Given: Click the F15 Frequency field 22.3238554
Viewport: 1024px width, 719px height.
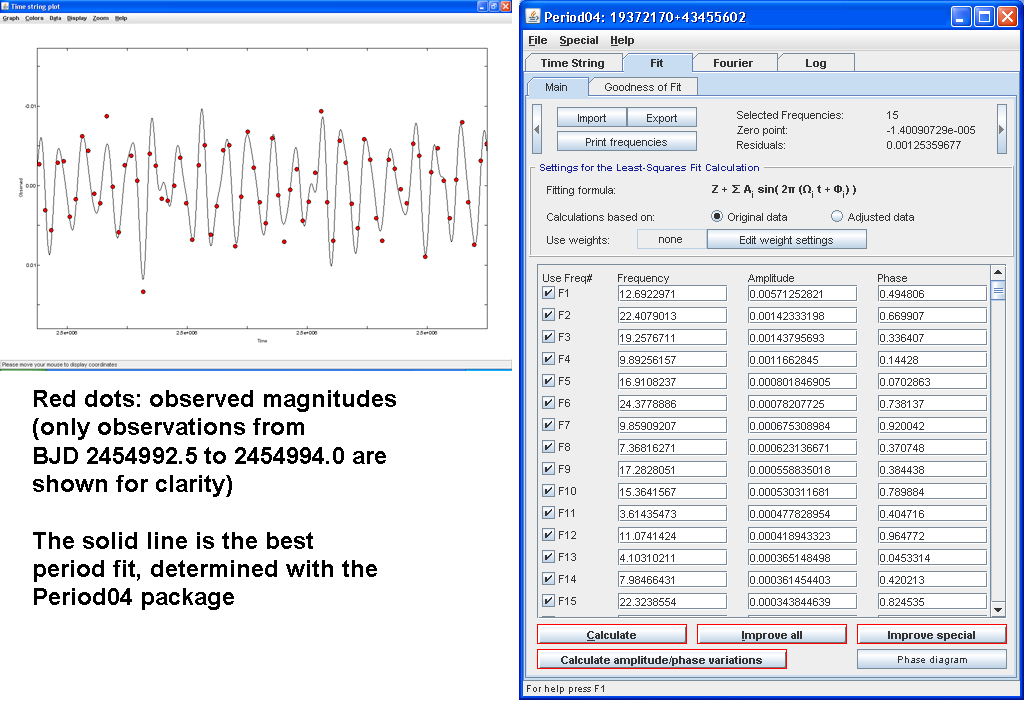Looking at the screenshot, I should pos(672,601).
